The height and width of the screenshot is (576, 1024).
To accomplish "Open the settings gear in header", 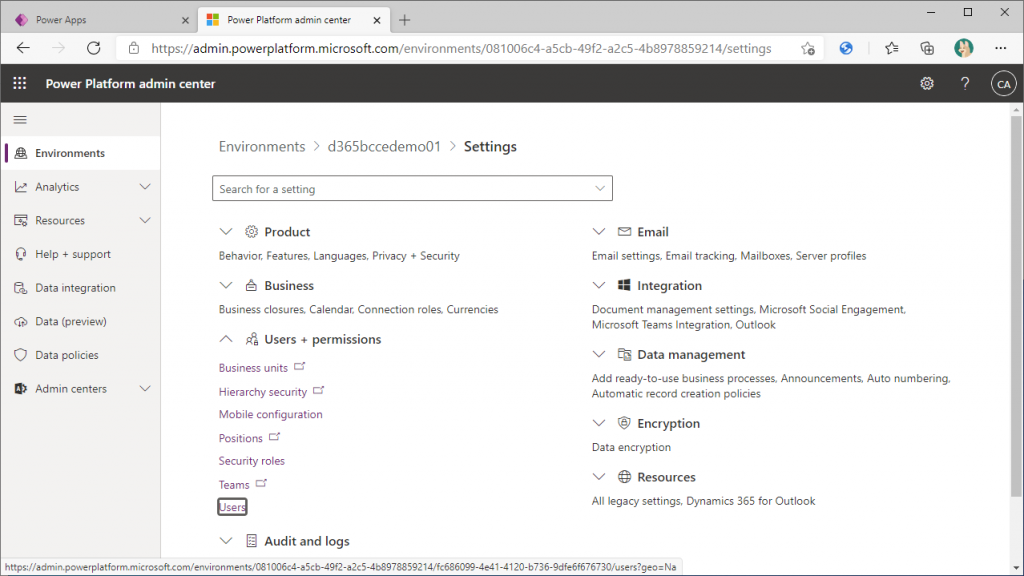I will point(927,84).
